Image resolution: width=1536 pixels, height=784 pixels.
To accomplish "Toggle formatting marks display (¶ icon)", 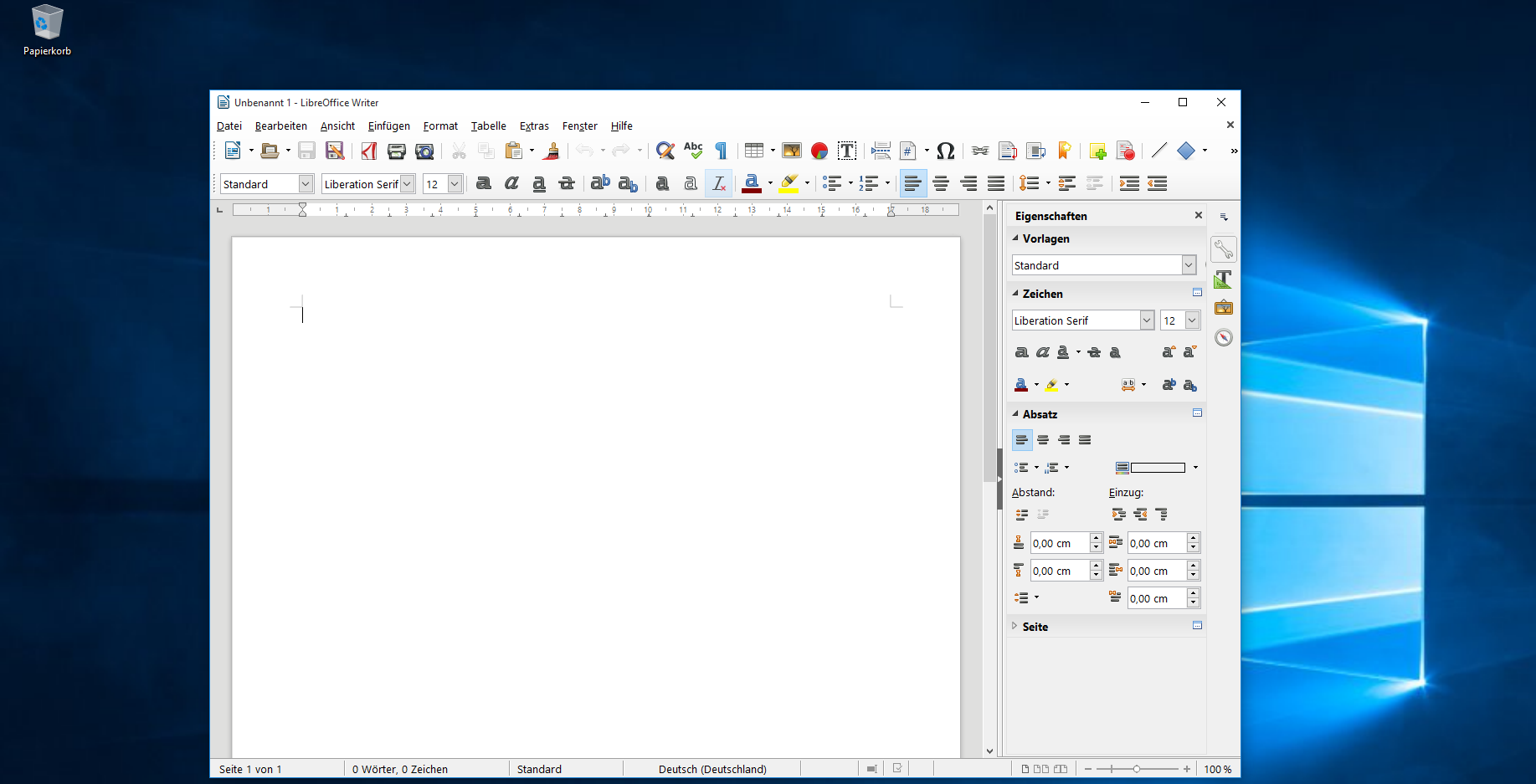I will pyautogui.click(x=721, y=151).
